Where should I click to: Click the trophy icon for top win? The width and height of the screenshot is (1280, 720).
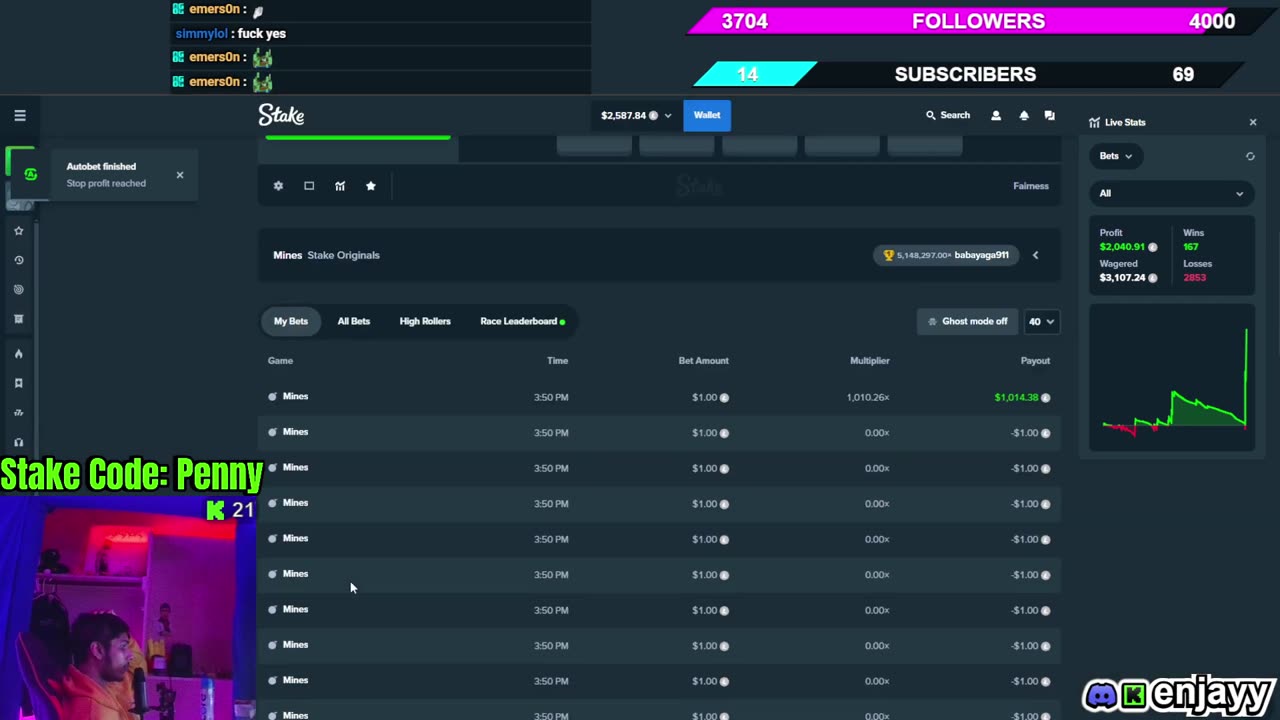coord(888,255)
